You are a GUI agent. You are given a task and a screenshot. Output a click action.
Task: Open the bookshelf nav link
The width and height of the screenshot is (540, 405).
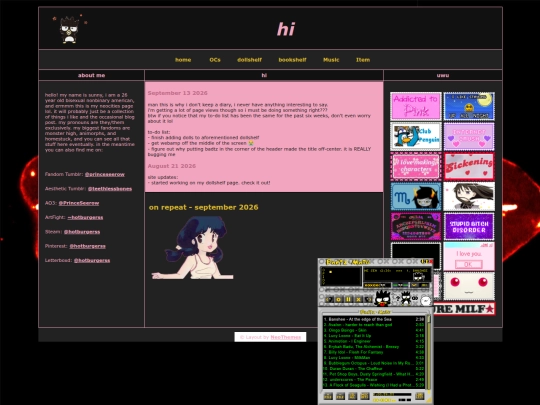click(292, 60)
